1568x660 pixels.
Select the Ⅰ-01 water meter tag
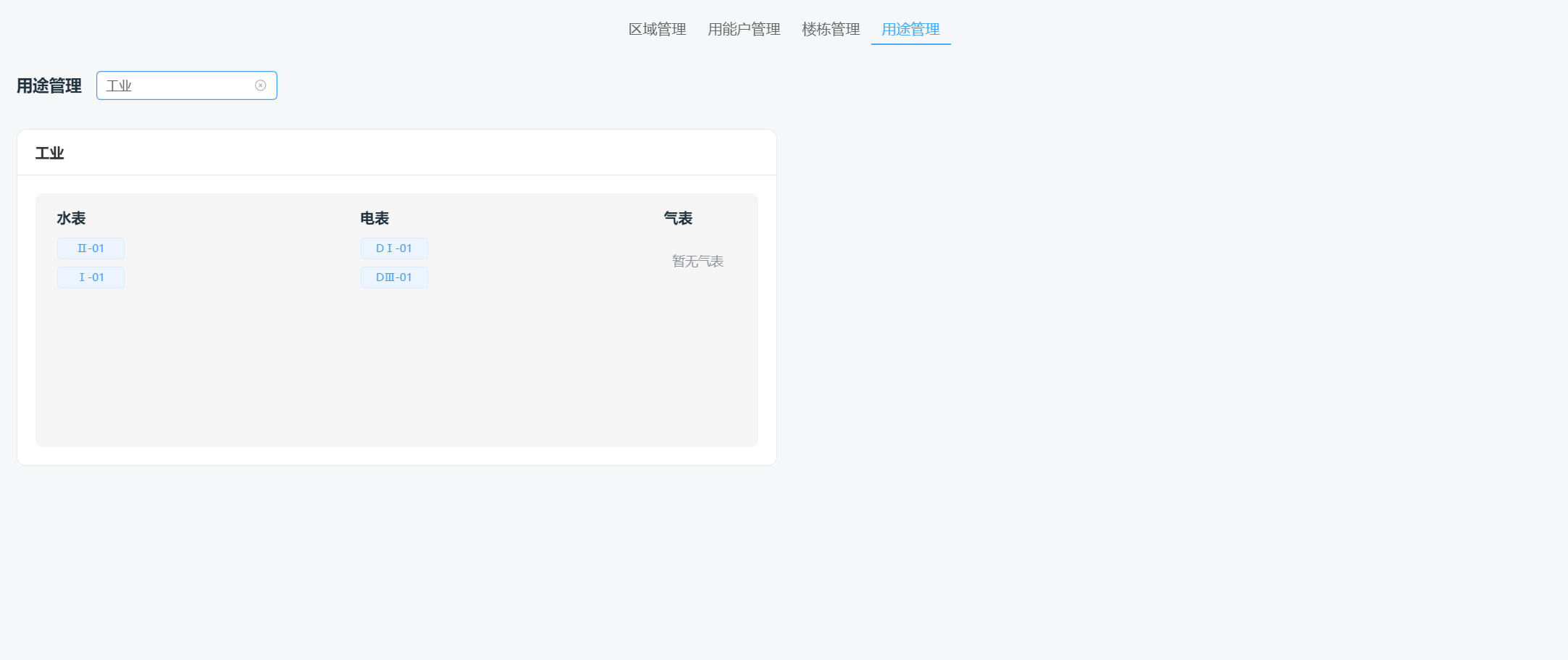[x=91, y=277]
